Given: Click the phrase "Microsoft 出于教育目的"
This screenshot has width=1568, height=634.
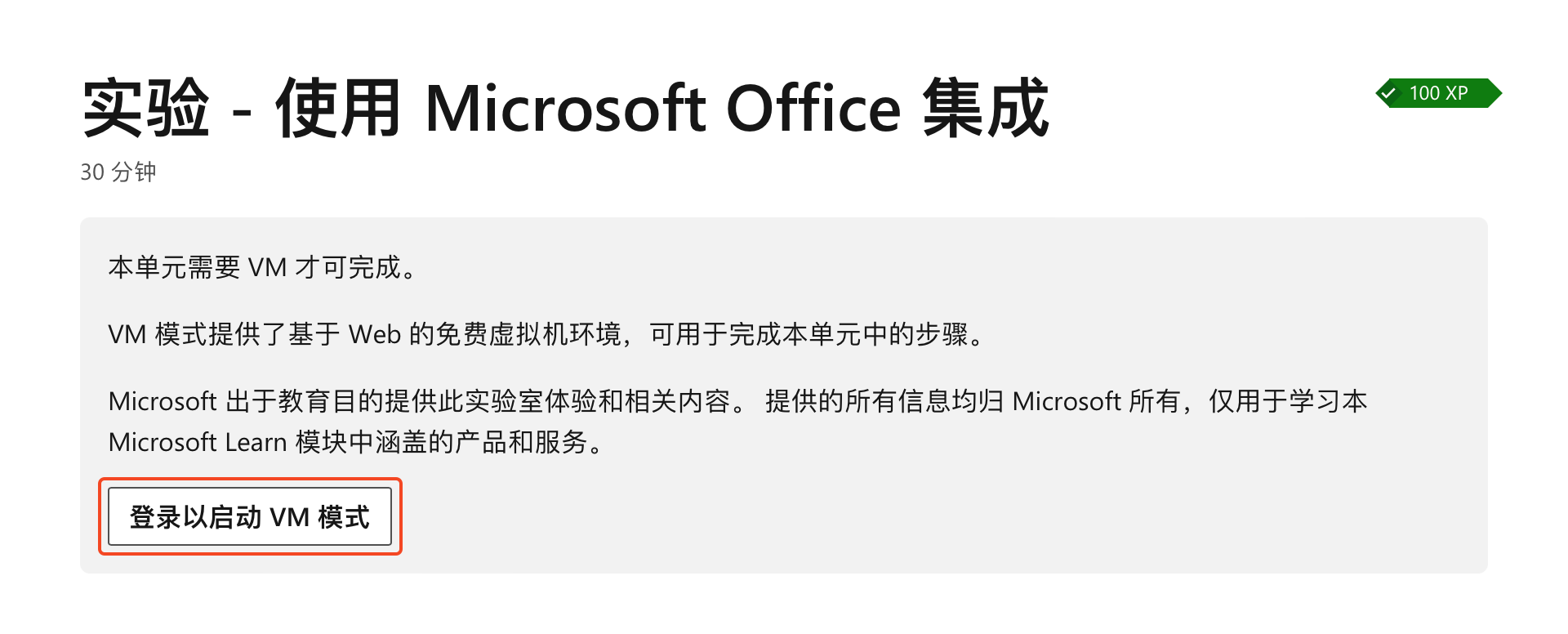Looking at the screenshot, I should click(x=245, y=401).
